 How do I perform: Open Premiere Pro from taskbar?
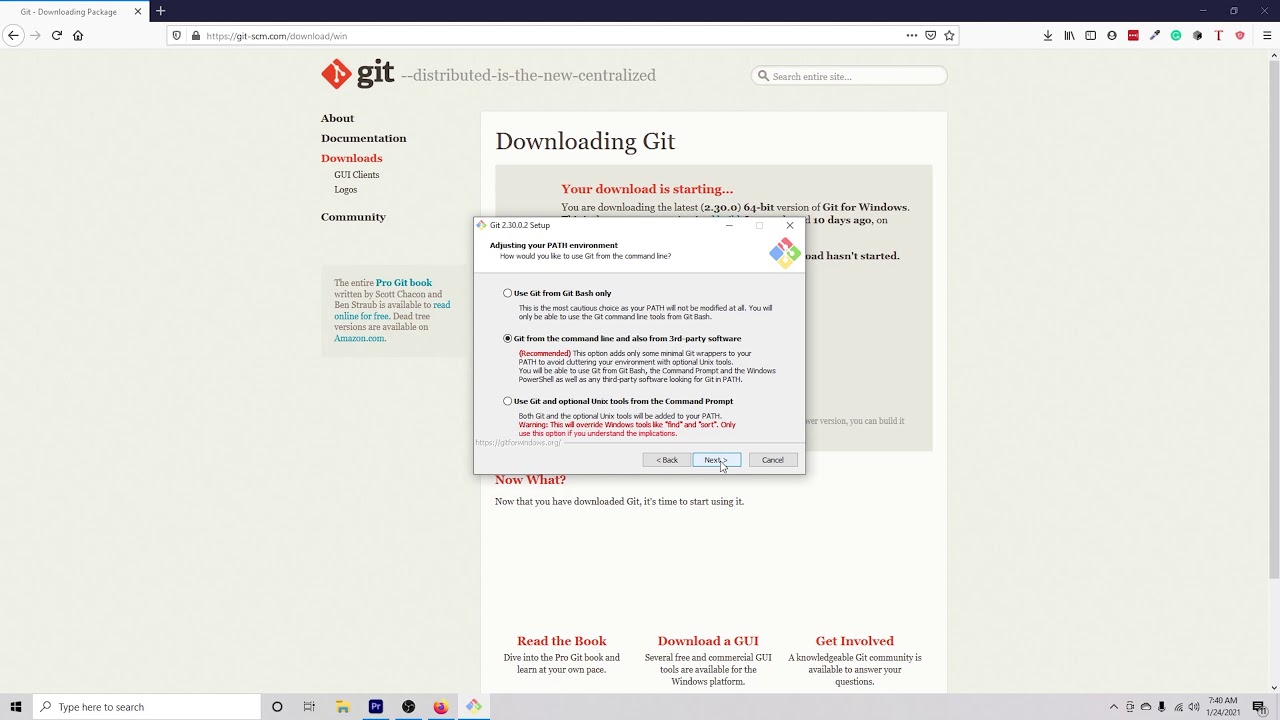click(x=376, y=707)
